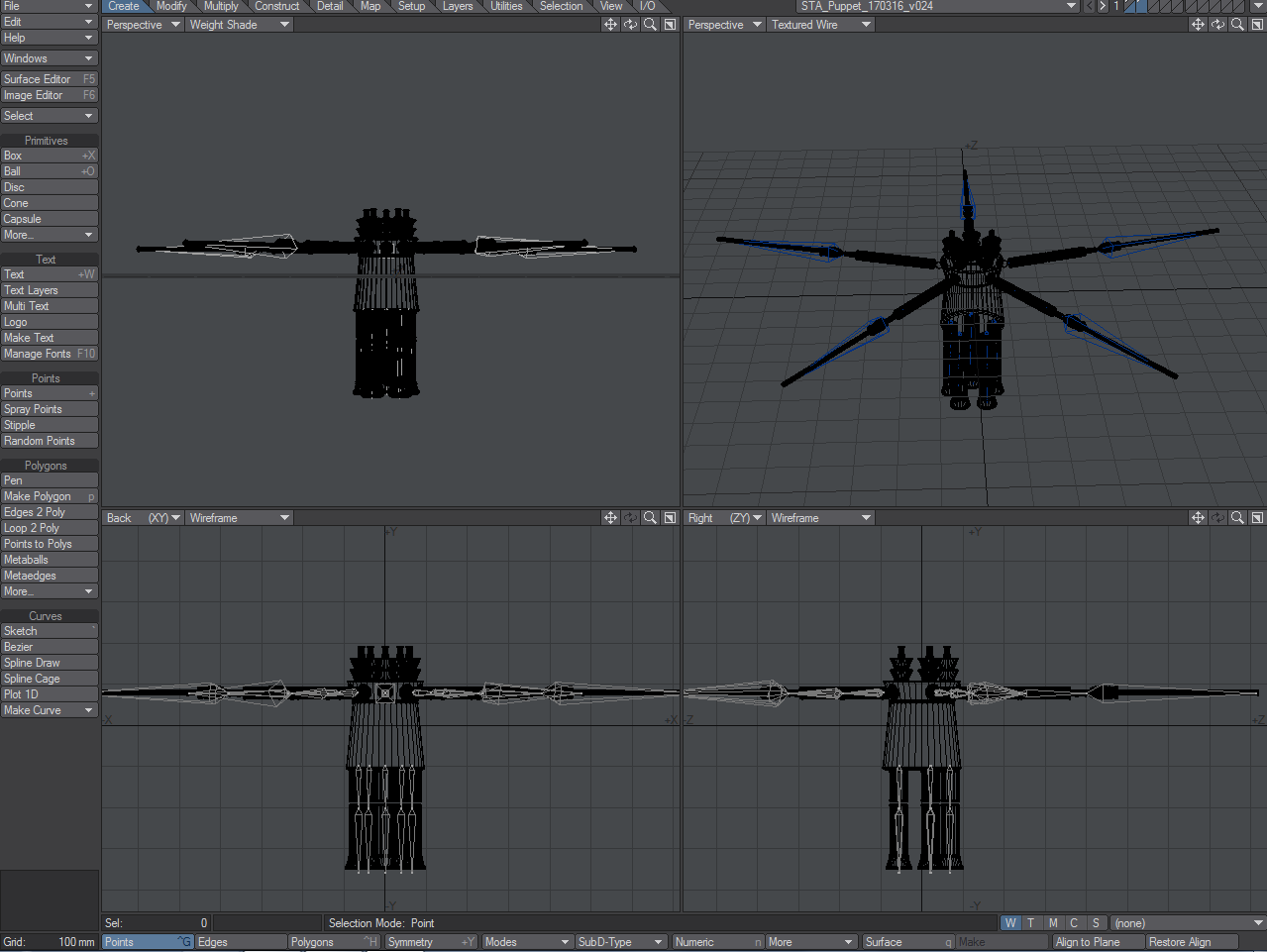This screenshot has height=952, width=1267.
Task: Open the Perspective view type dropdown
Action: pyautogui.click(x=142, y=24)
